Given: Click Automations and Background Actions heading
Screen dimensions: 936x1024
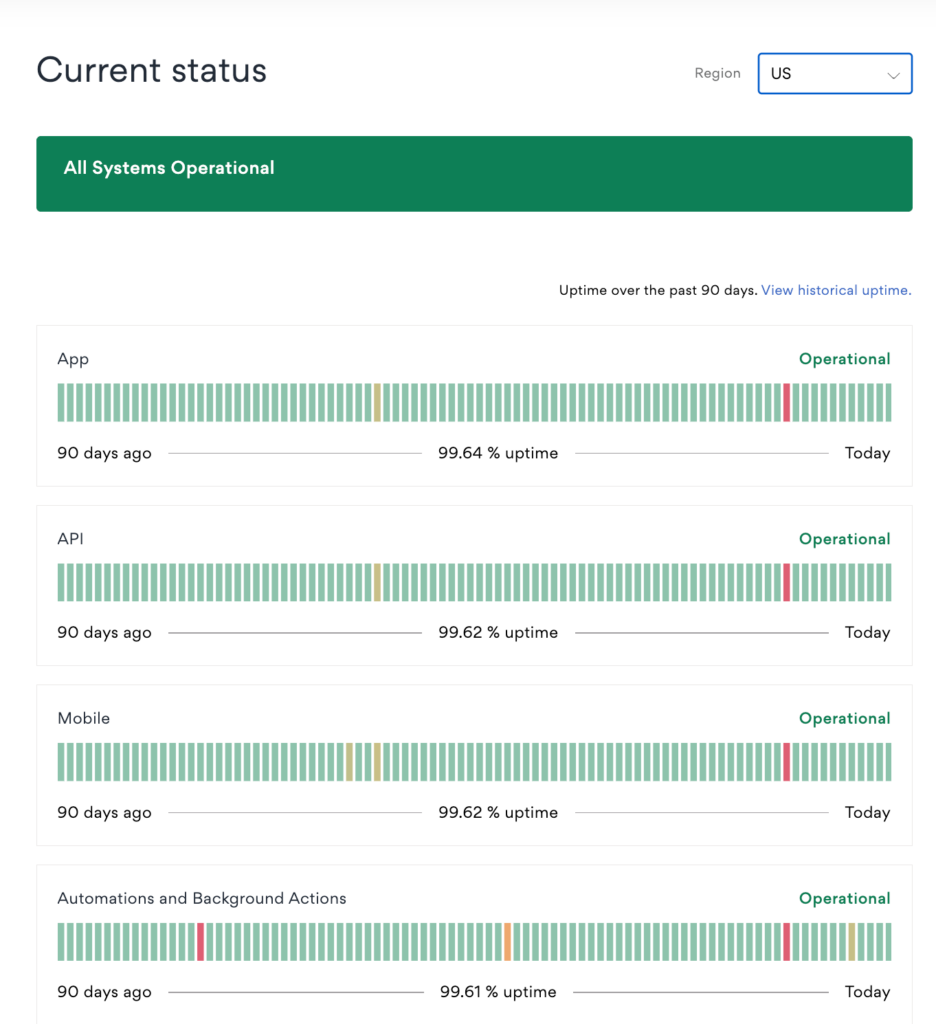Looking at the screenshot, I should tap(201, 899).
